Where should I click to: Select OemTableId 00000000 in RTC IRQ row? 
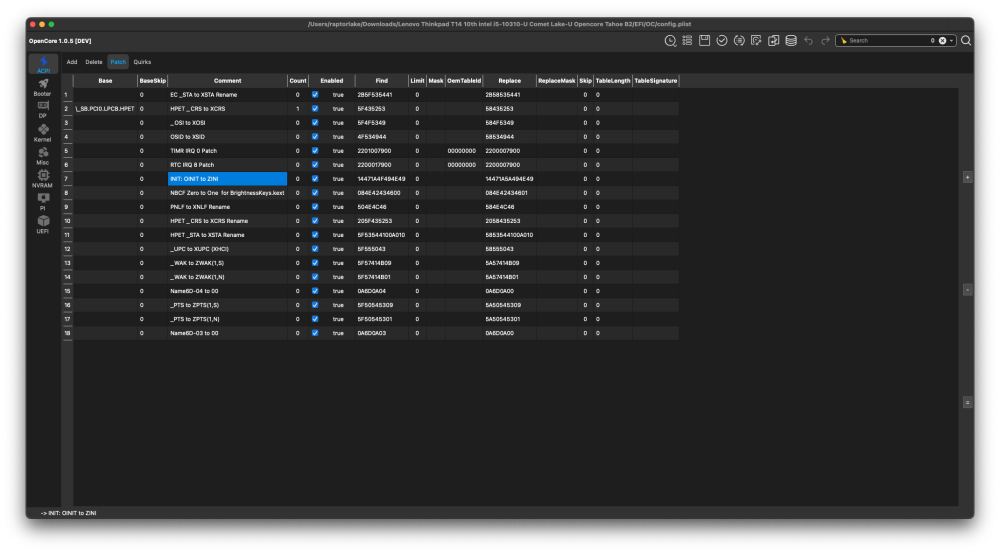462,165
